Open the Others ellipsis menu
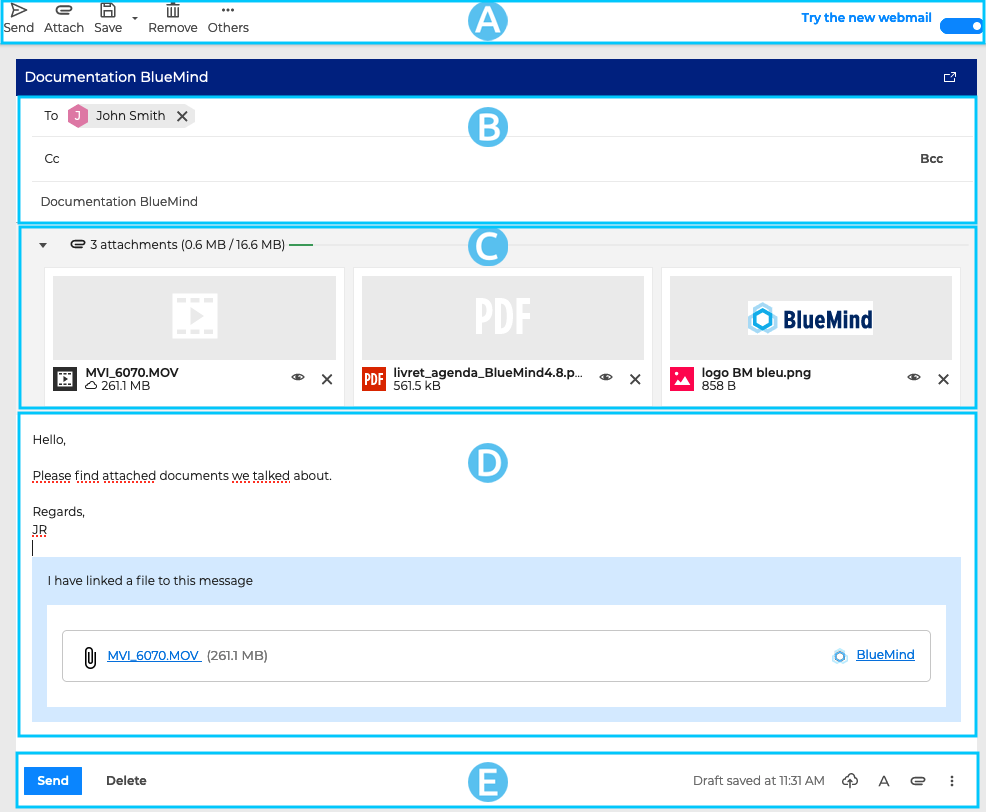Viewport: 986px width, 812px height. pyautogui.click(x=228, y=10)
